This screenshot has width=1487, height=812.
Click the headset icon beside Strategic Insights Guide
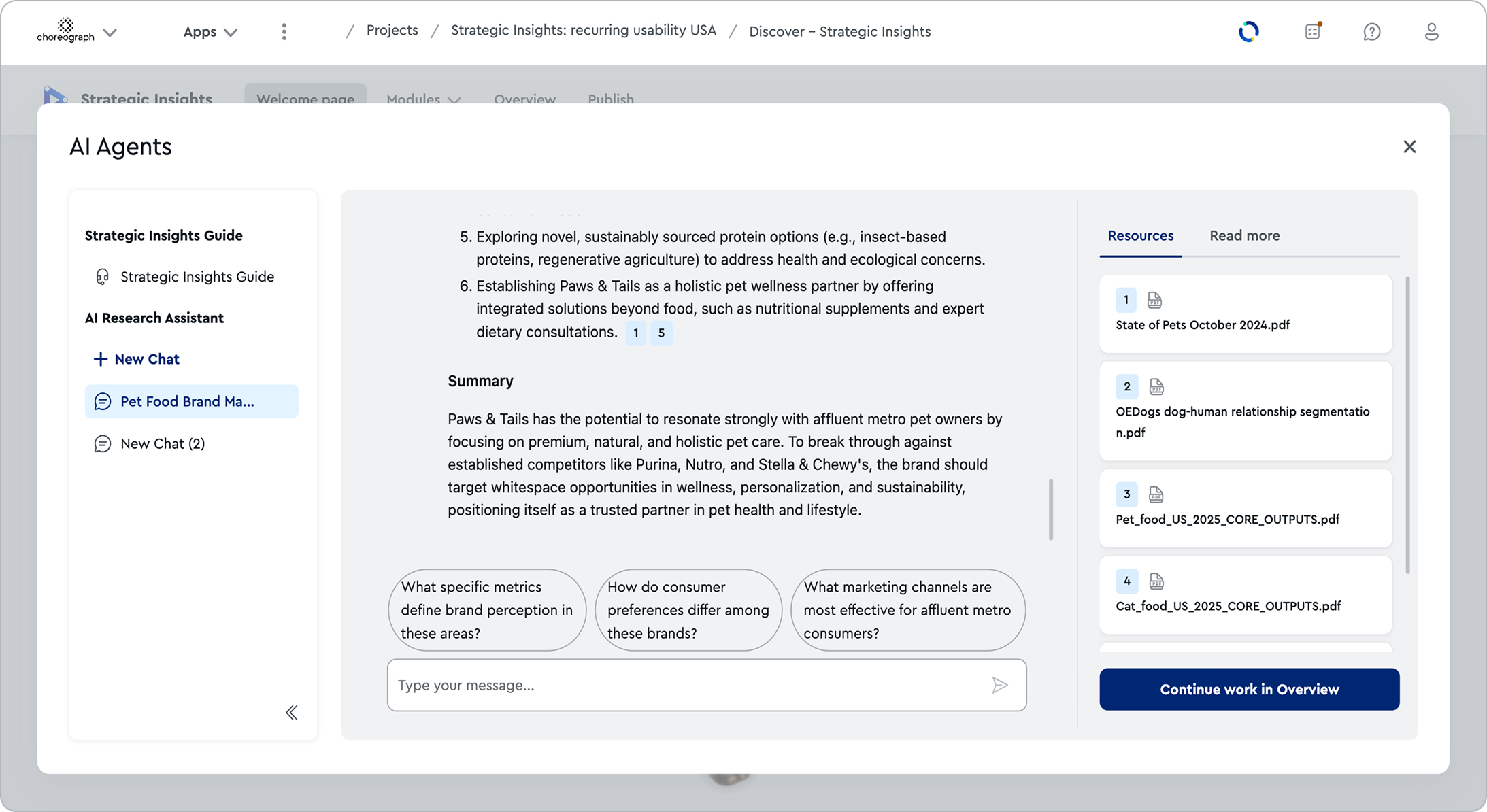pyautogui.click(x=102, y=277)
